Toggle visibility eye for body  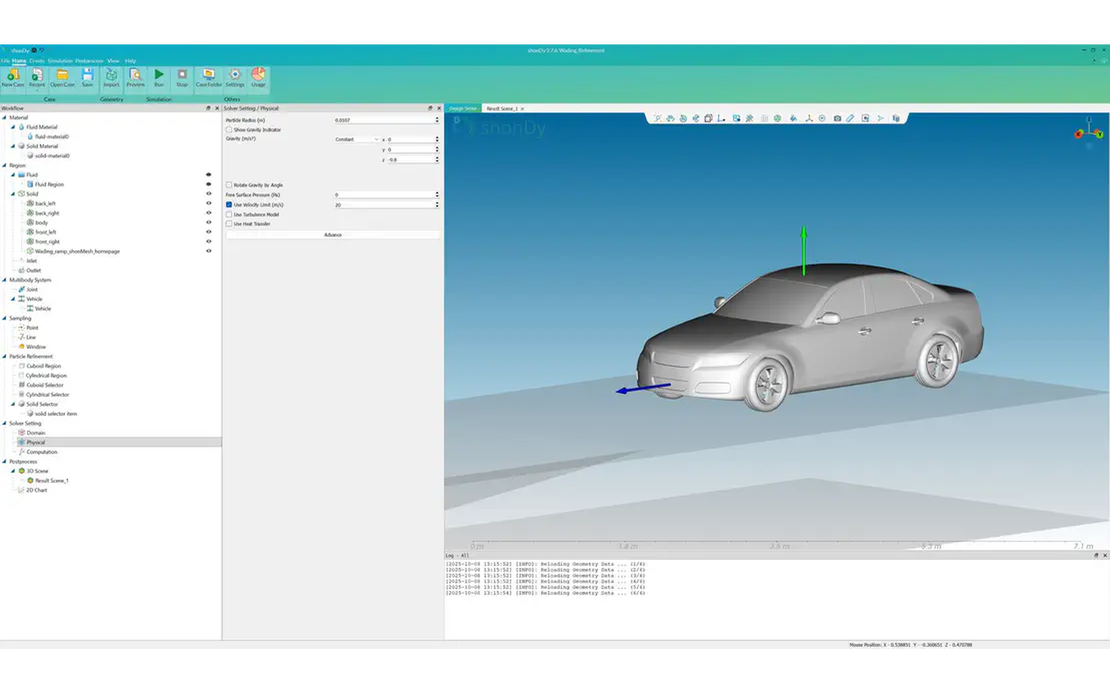pos(208,222)
